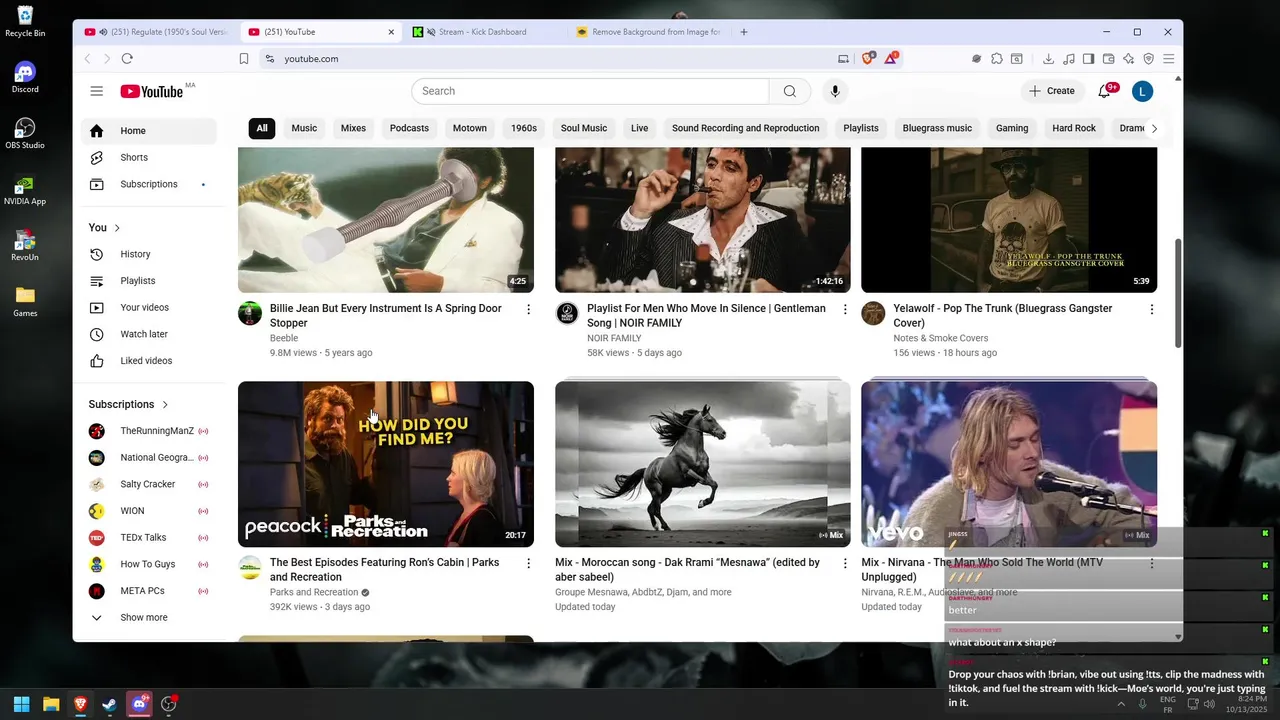The height and width of the screenshot is (720, 1280).
Task: Click the page vertical scrollbar thumb
Action: point(1178,292)
